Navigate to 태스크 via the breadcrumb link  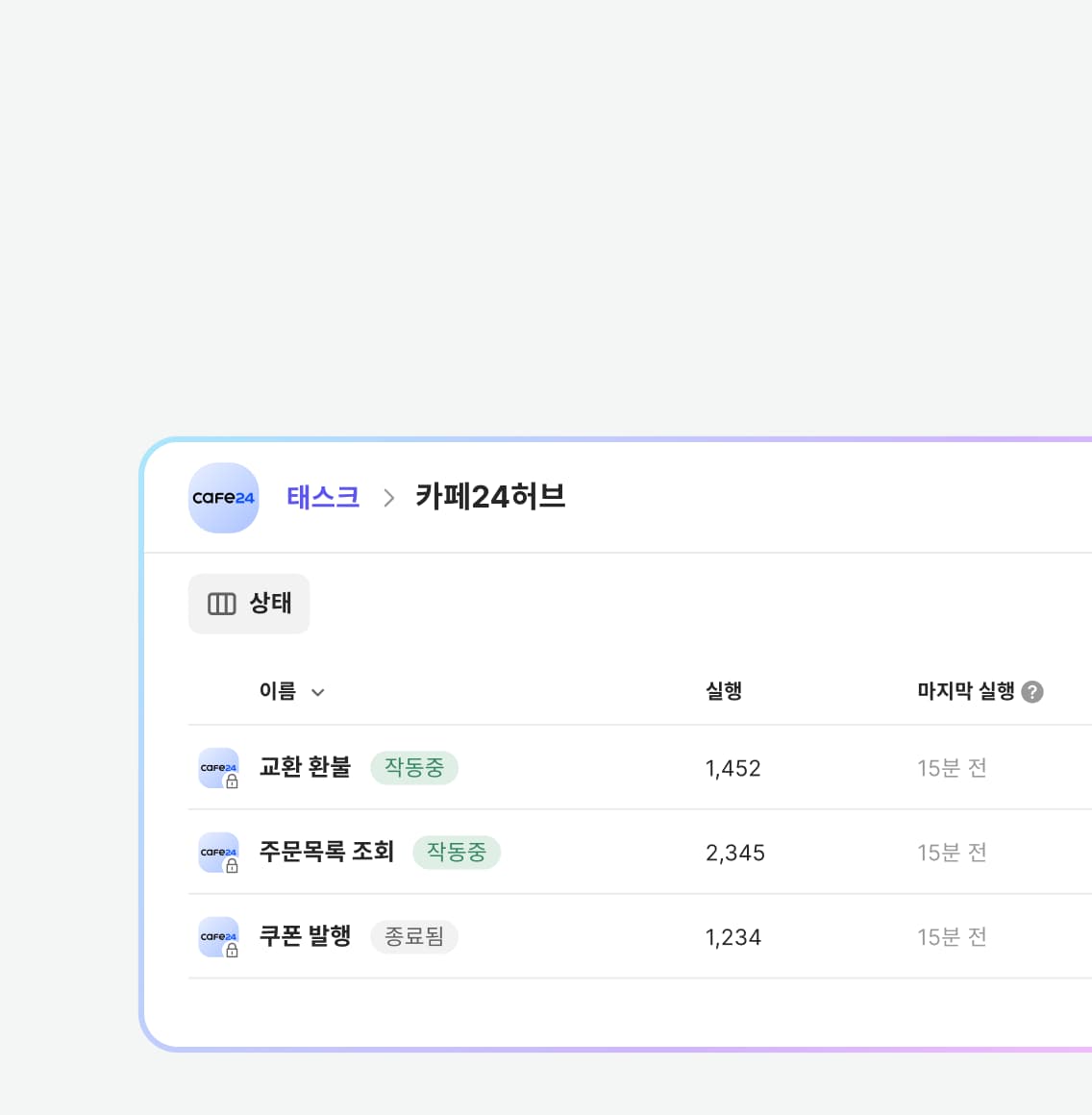tap(323, 497)
